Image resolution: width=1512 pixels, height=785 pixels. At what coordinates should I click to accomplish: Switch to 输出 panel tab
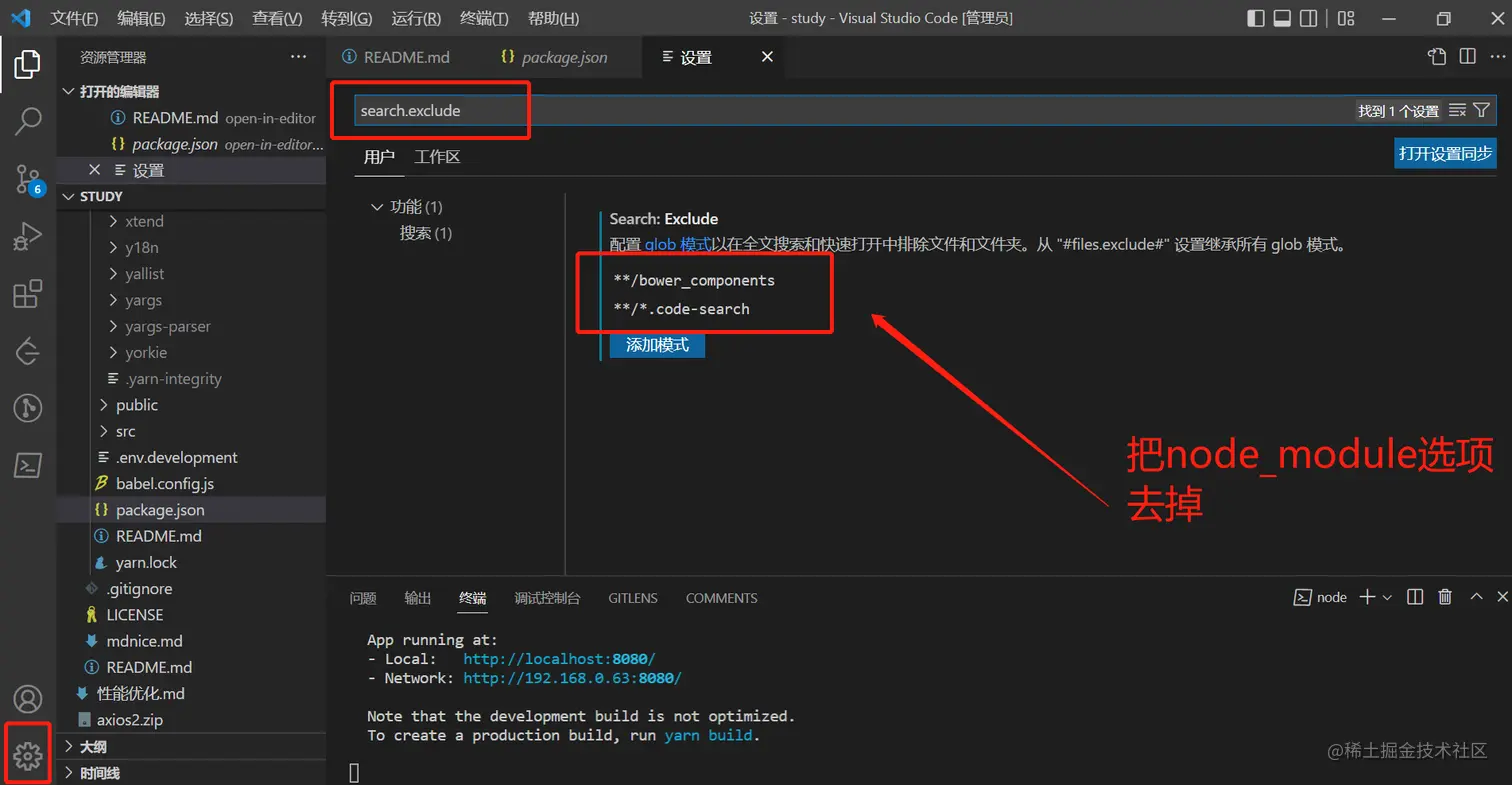pos(418,598)
